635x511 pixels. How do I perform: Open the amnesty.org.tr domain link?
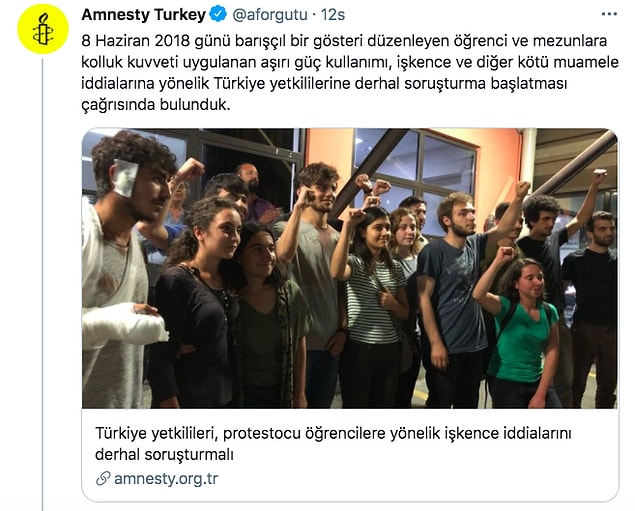tap(166, 479)
